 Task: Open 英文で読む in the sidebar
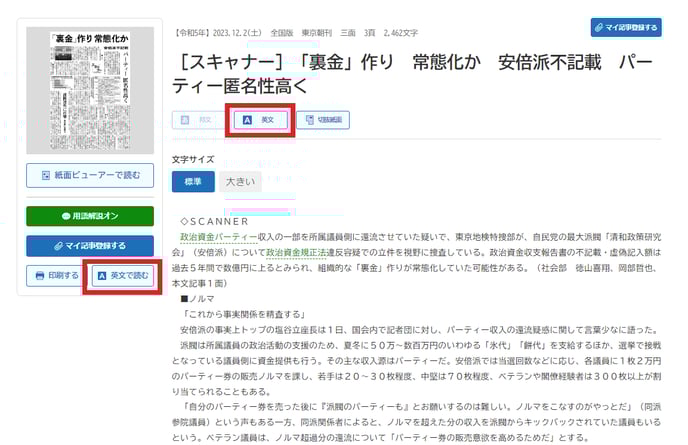(x=123, y=275)
